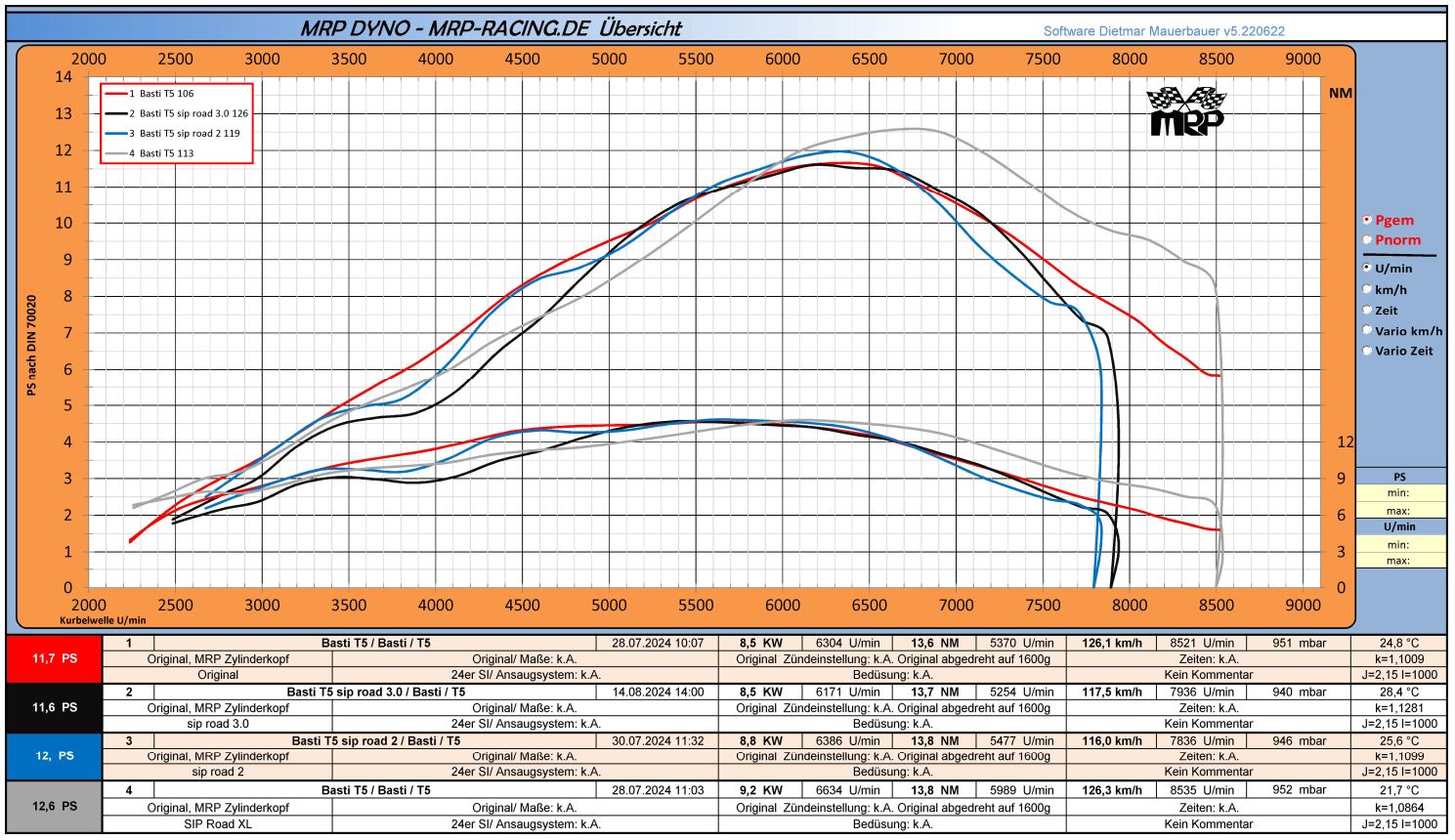Click the sip road 3.0 exhaust cell

pyautogui.click(x=217, y=724)
